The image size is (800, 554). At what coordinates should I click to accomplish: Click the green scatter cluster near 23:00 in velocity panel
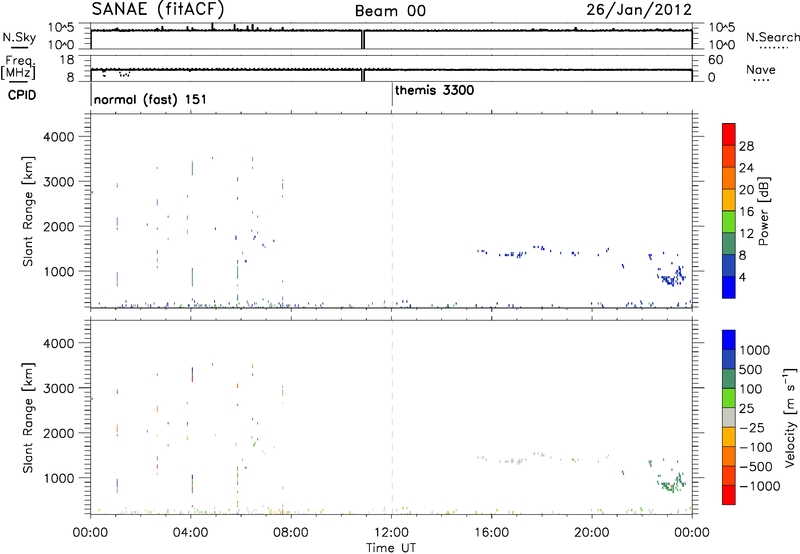point(672,483)
